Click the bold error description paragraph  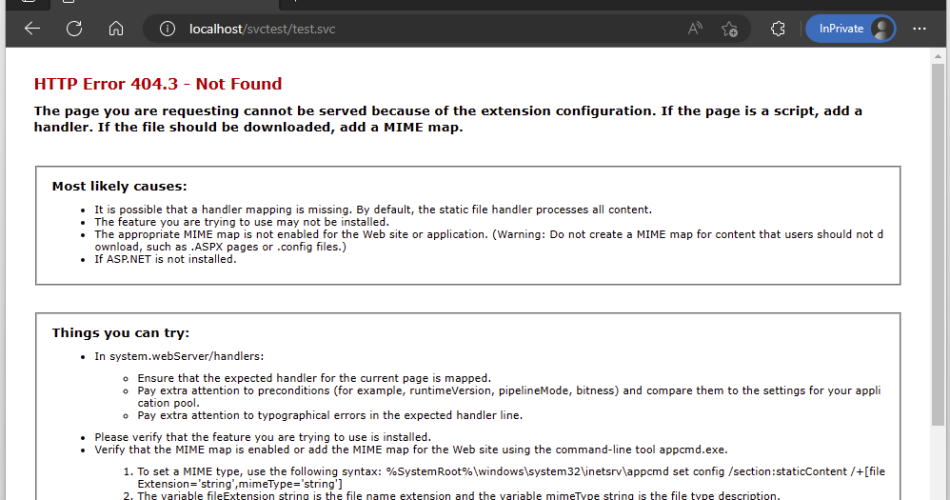tap(447, 119)
